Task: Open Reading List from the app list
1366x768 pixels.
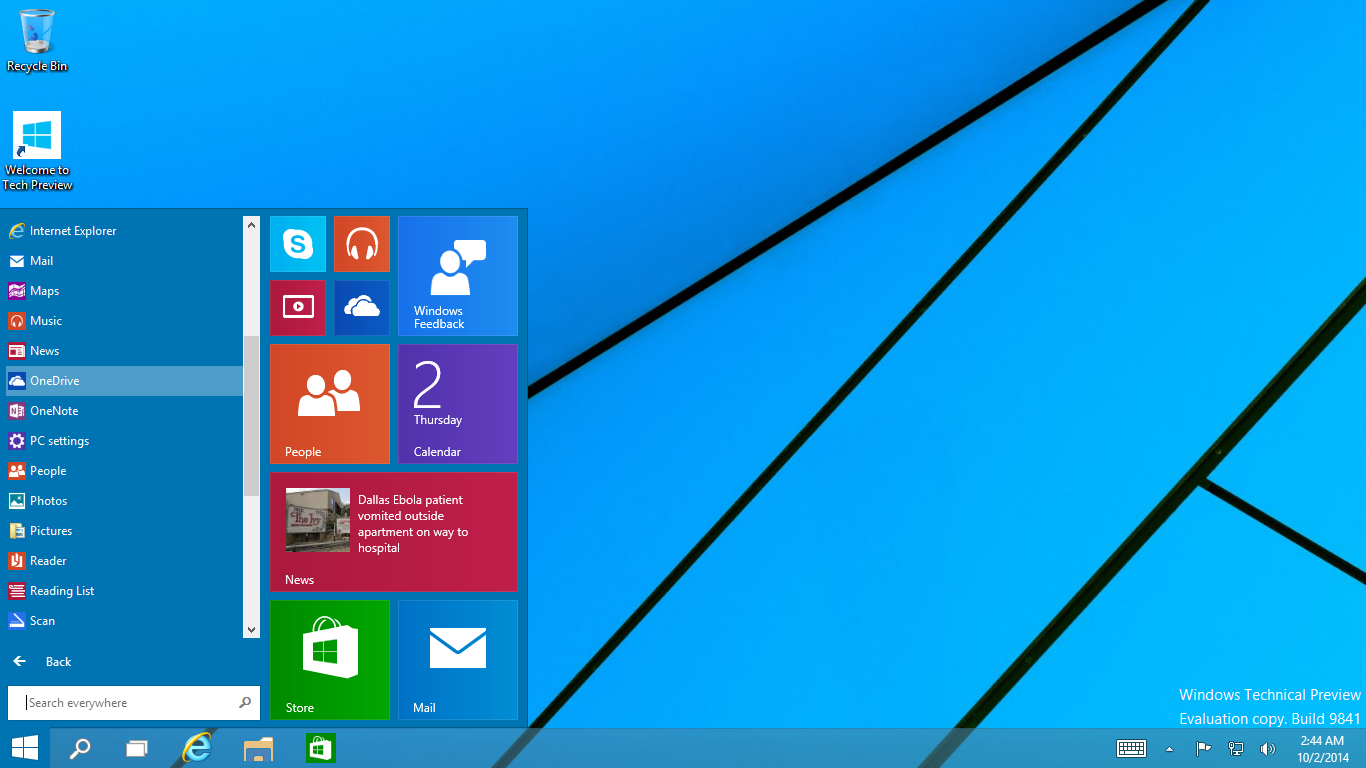Action: point(124,591)
